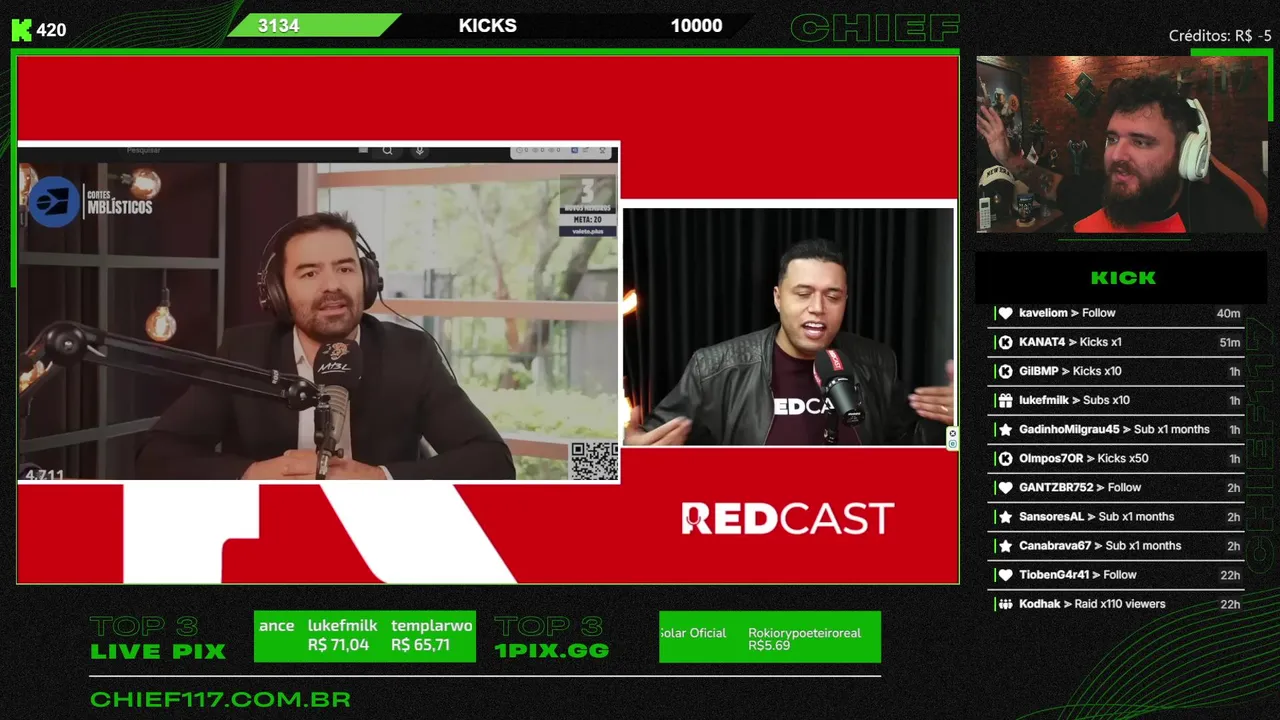Click the QR code on the video

[594, 460]
